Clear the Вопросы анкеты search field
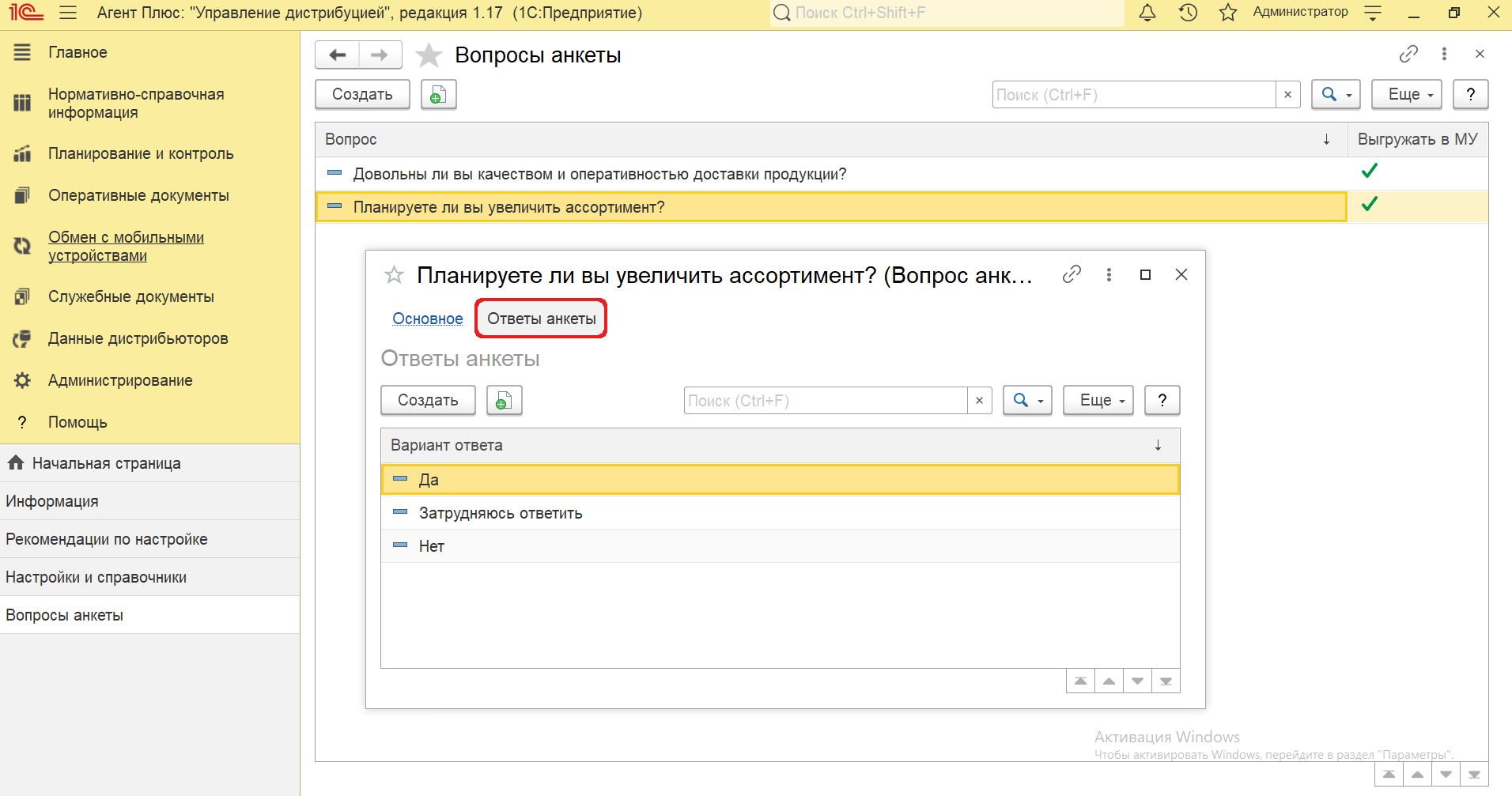 (1287, 95)
